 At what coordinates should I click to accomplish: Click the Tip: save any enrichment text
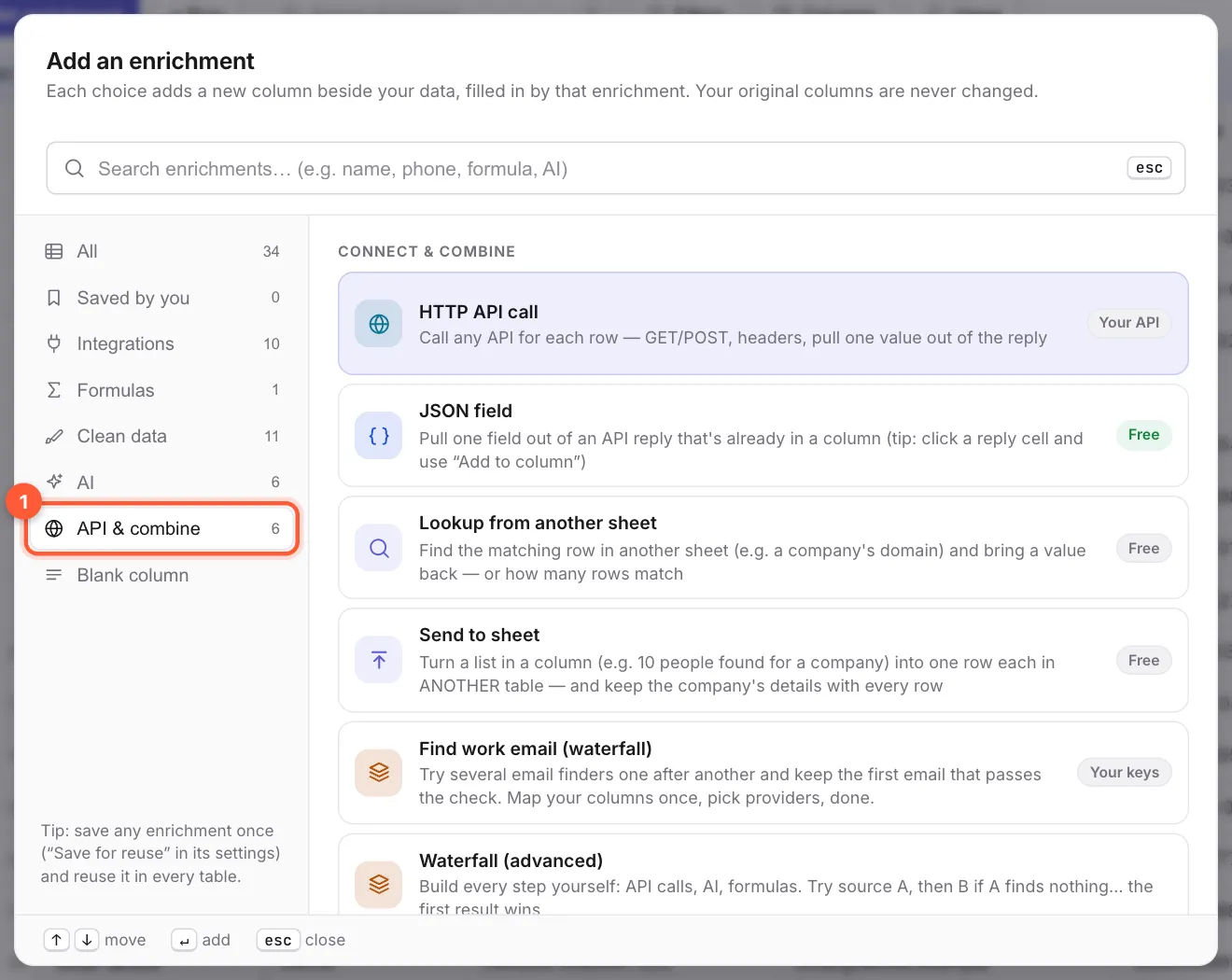click(161, 853)
